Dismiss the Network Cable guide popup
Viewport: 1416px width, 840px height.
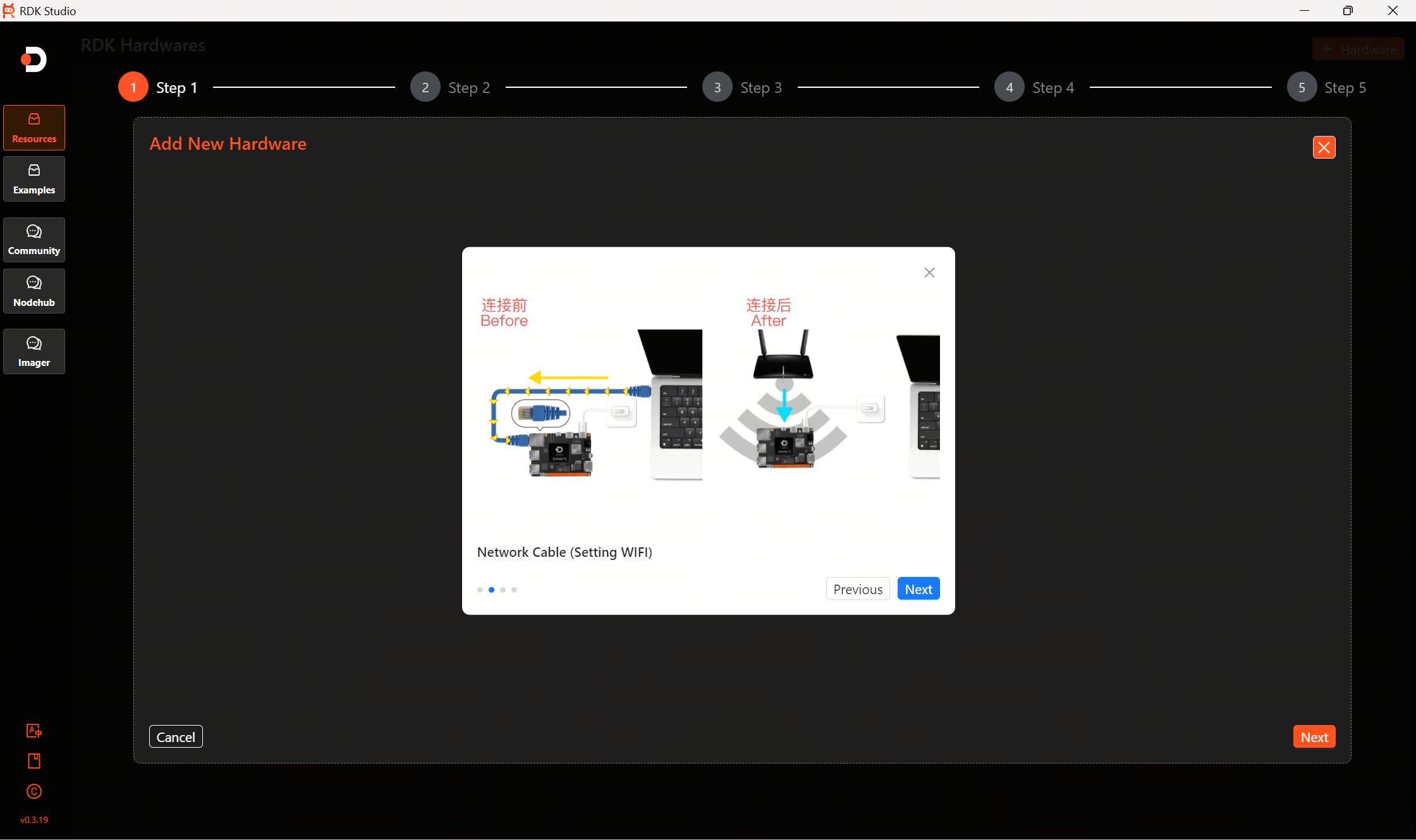(929, 272)
